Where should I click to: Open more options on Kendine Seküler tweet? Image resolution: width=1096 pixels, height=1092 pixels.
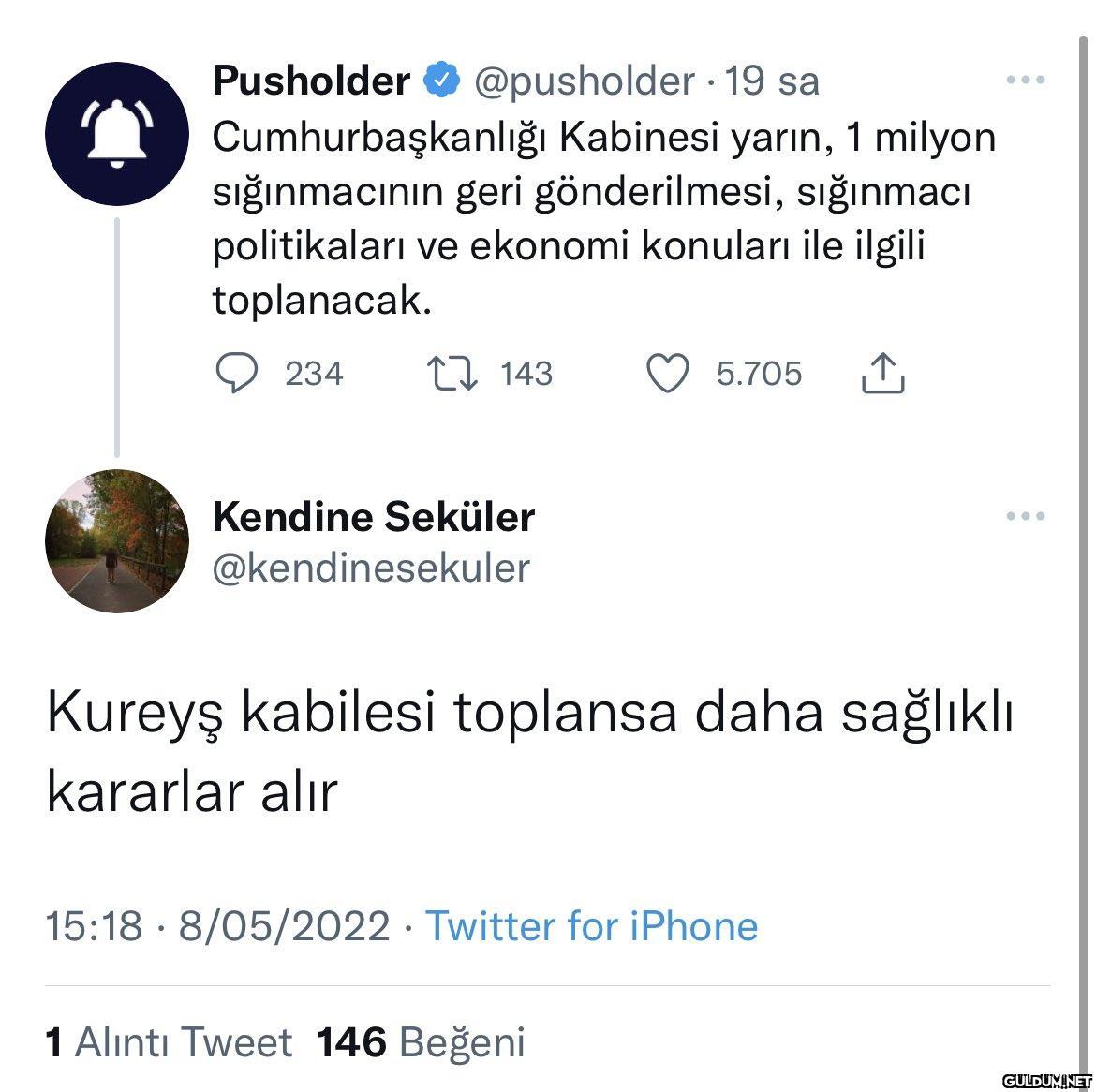(1025, 516)
